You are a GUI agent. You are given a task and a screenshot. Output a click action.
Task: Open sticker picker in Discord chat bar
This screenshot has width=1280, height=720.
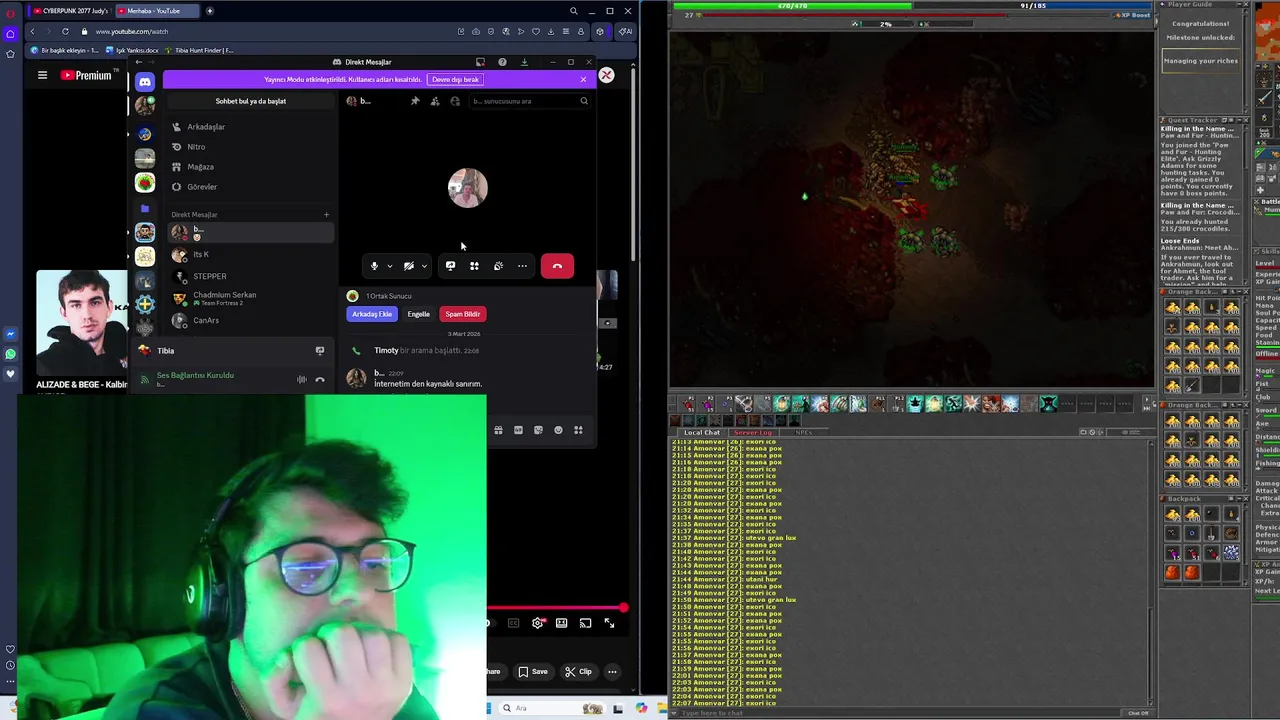click(538, 430)
